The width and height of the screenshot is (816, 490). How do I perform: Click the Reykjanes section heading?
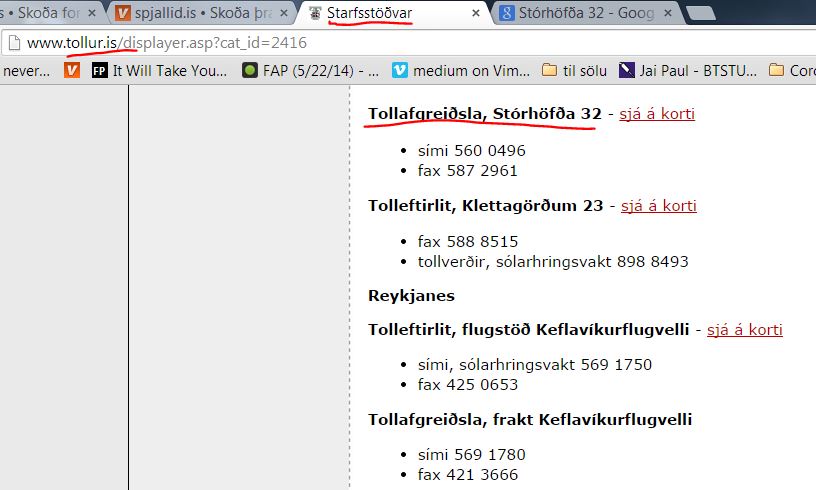[411, 296]
